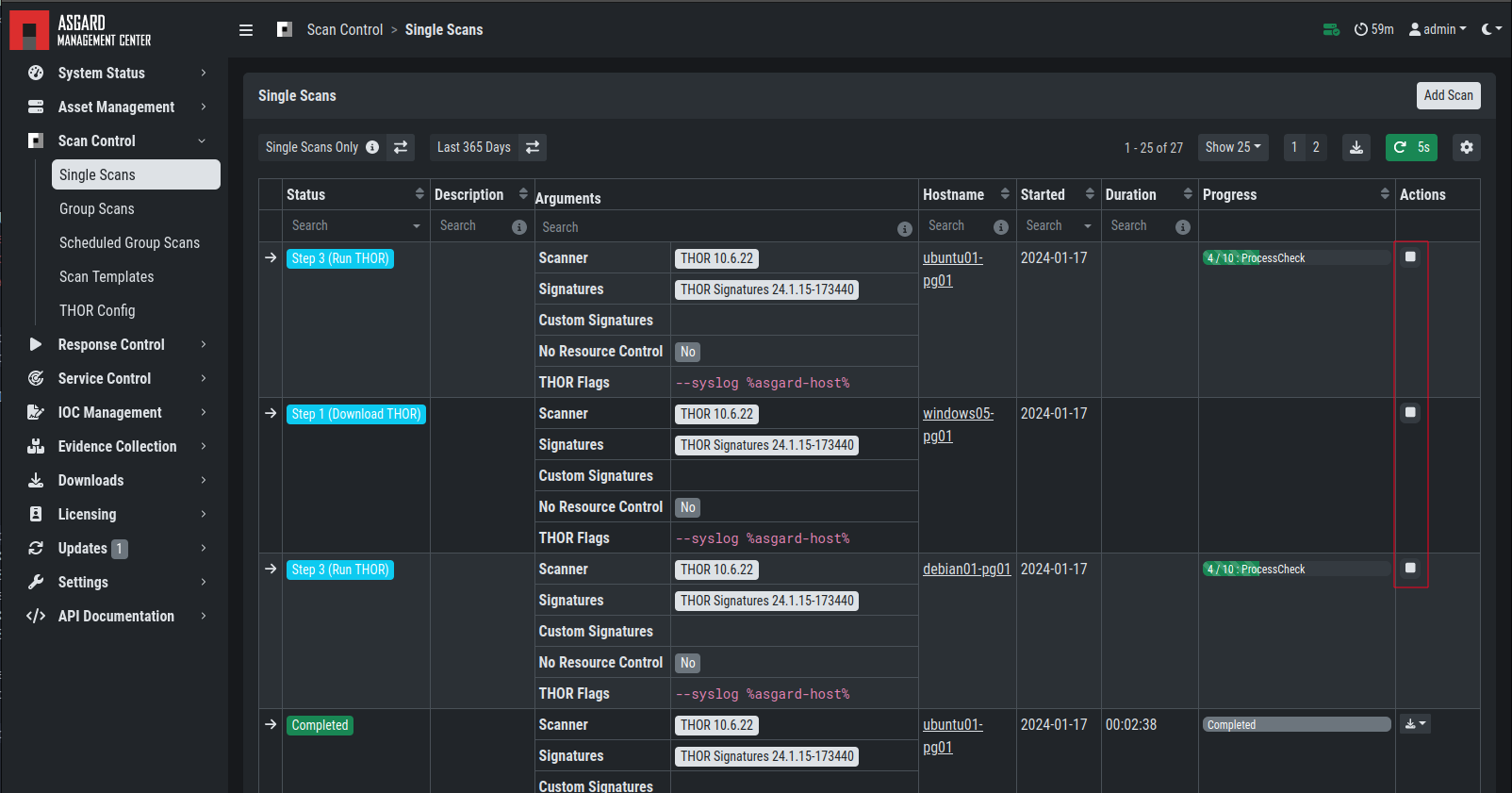The height and width of the screenshot is (793, 1512).
Task: Toggle the 5s auto-refresh button
Action: pos(1411,147)
